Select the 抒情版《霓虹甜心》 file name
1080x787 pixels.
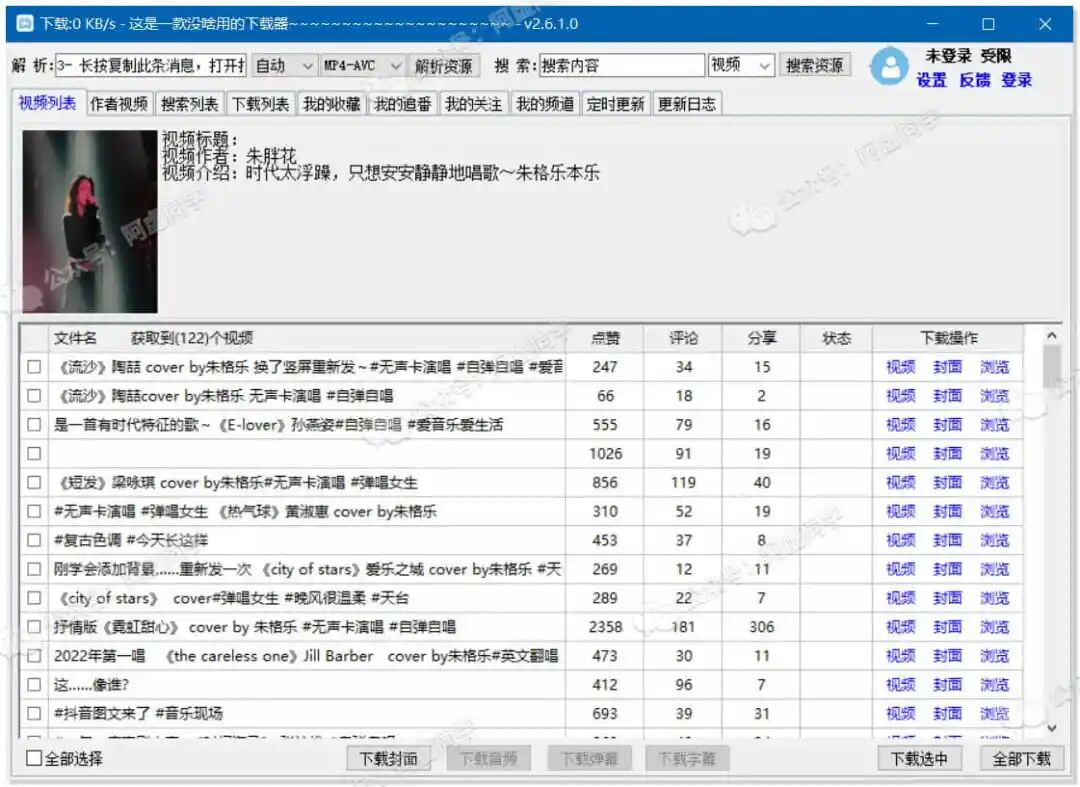click(x=255, y=627)
